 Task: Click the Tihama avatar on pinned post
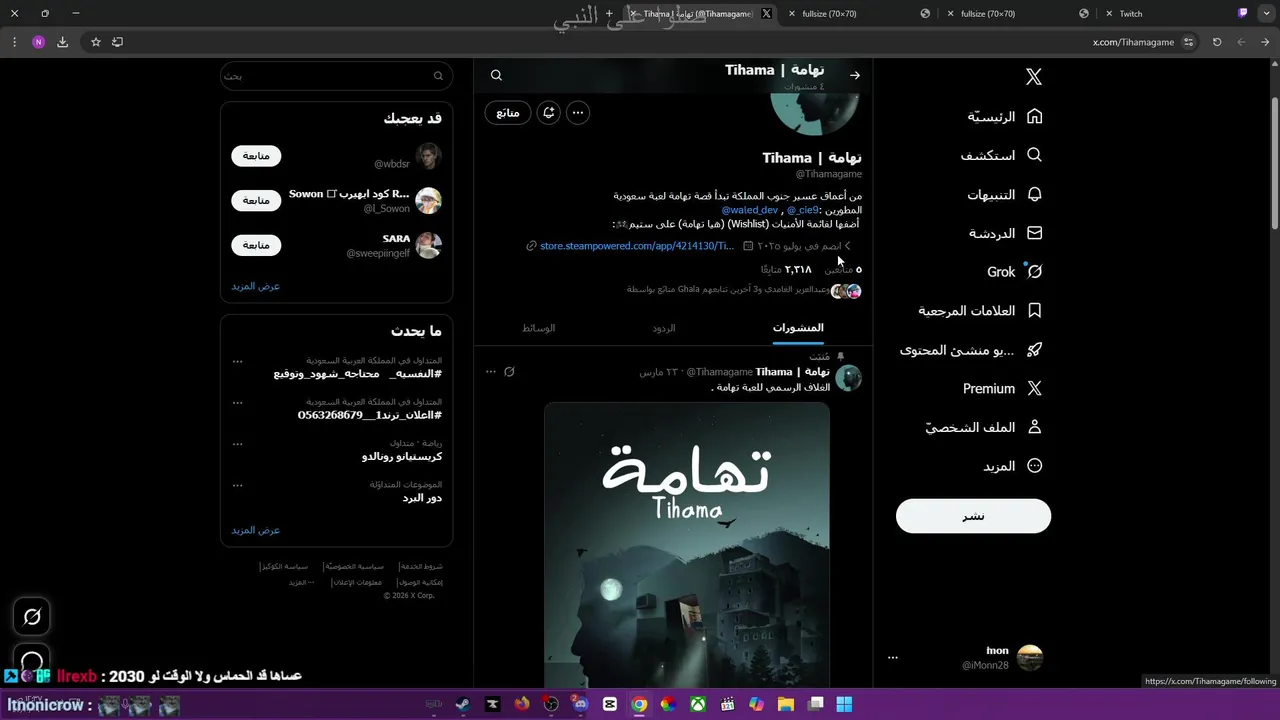[x=849, y=377]
